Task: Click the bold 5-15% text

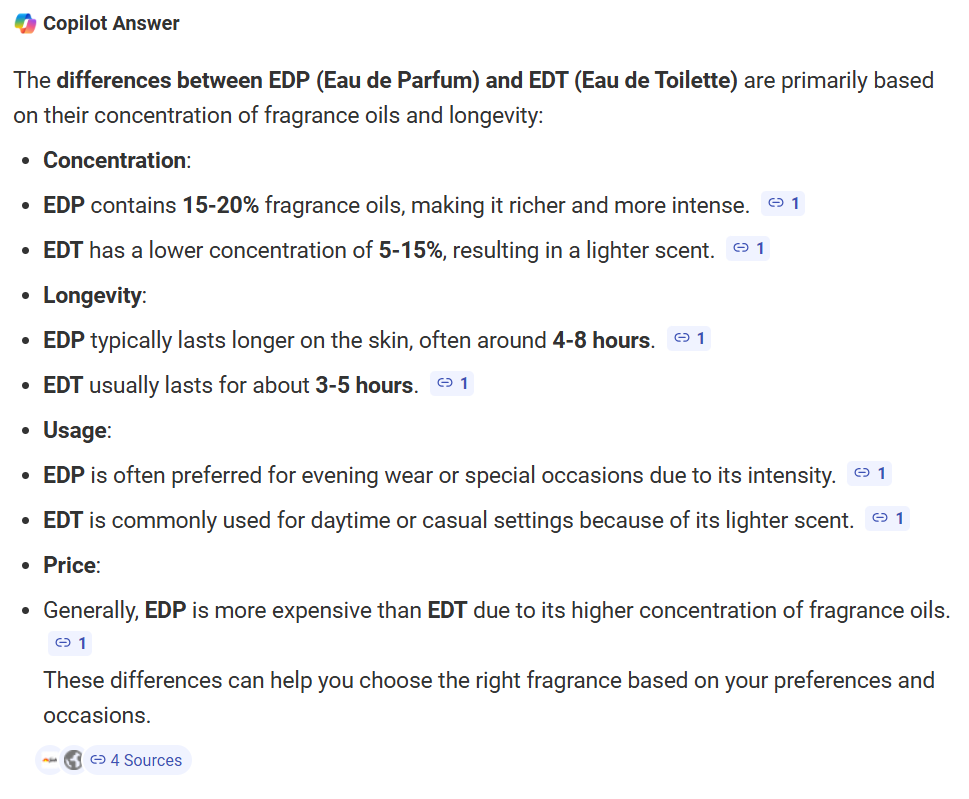Action: [x=411, y=250]
